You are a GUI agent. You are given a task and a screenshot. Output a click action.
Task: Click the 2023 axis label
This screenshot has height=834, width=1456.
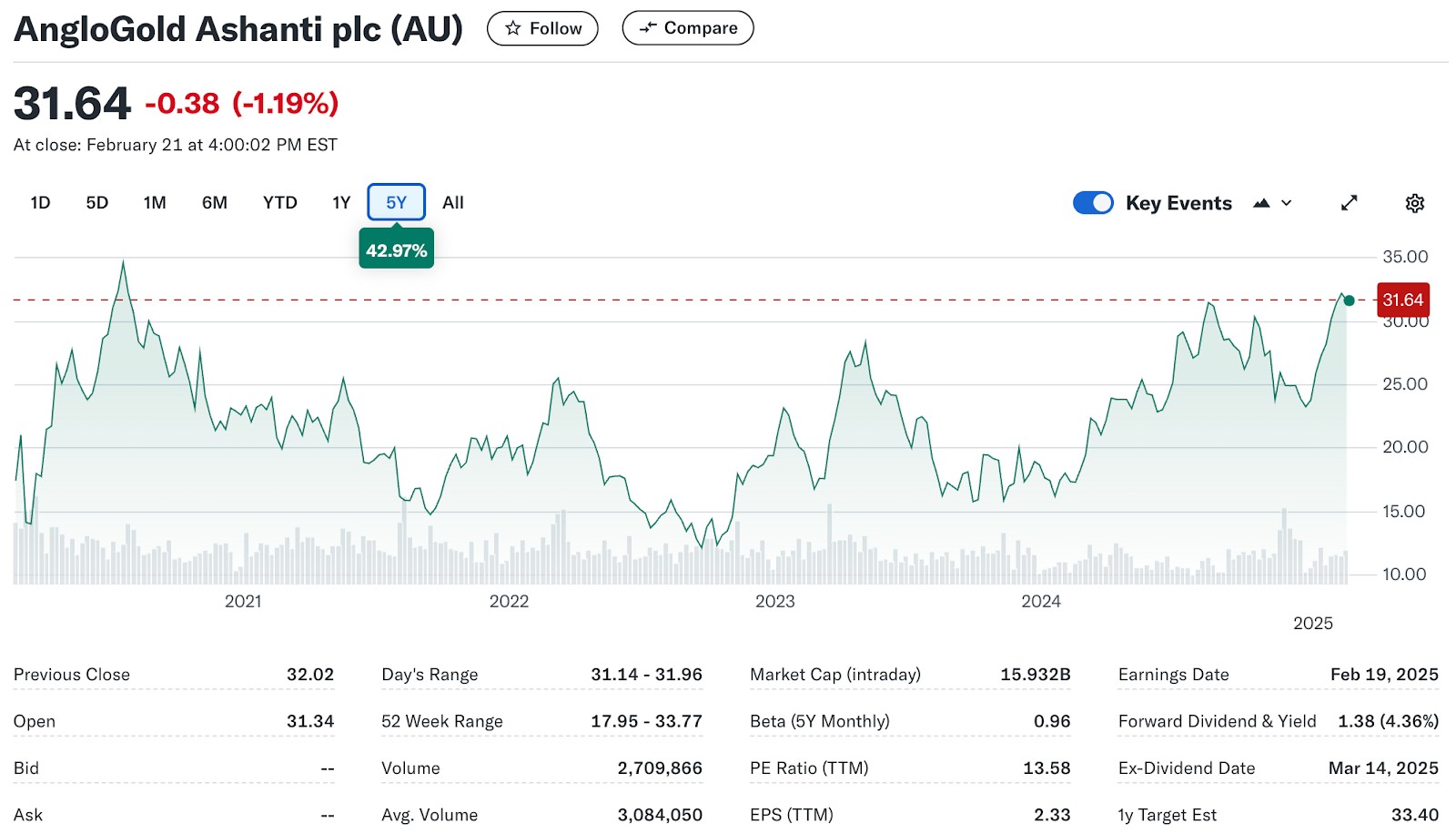(774, 601)
